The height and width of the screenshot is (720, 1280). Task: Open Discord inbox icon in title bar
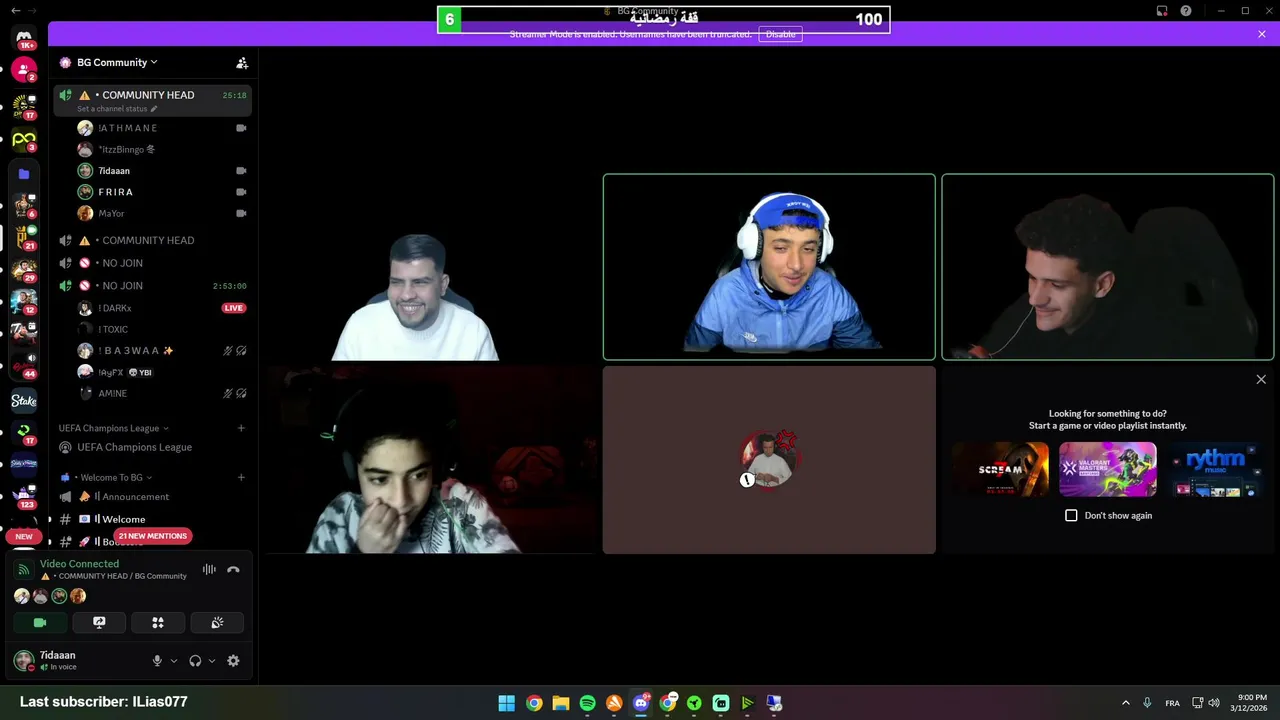click(x=1162, y=11)
